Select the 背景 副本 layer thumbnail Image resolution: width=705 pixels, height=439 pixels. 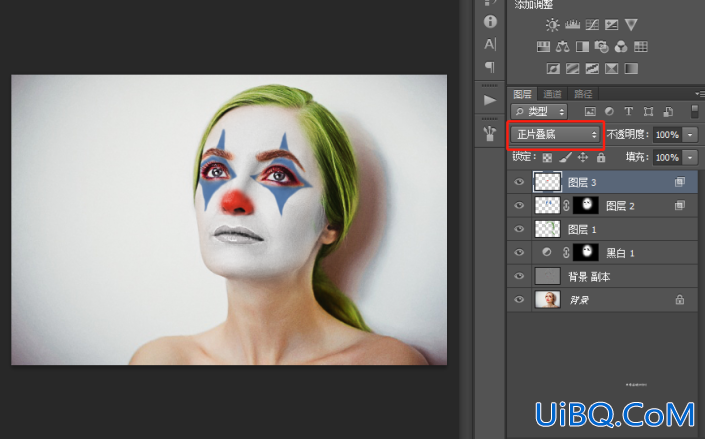(x=547, y=276)
